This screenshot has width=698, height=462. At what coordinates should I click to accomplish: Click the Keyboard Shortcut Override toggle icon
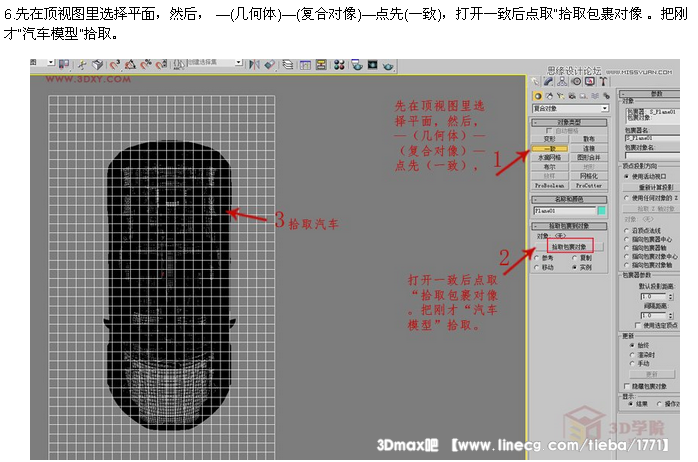(97, 65)
